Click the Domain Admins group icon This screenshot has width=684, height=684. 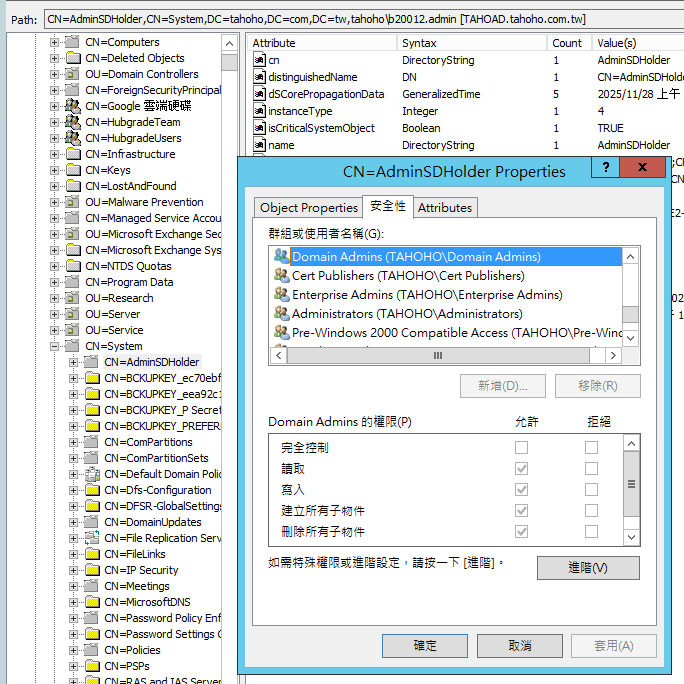[x=281, y=256]
